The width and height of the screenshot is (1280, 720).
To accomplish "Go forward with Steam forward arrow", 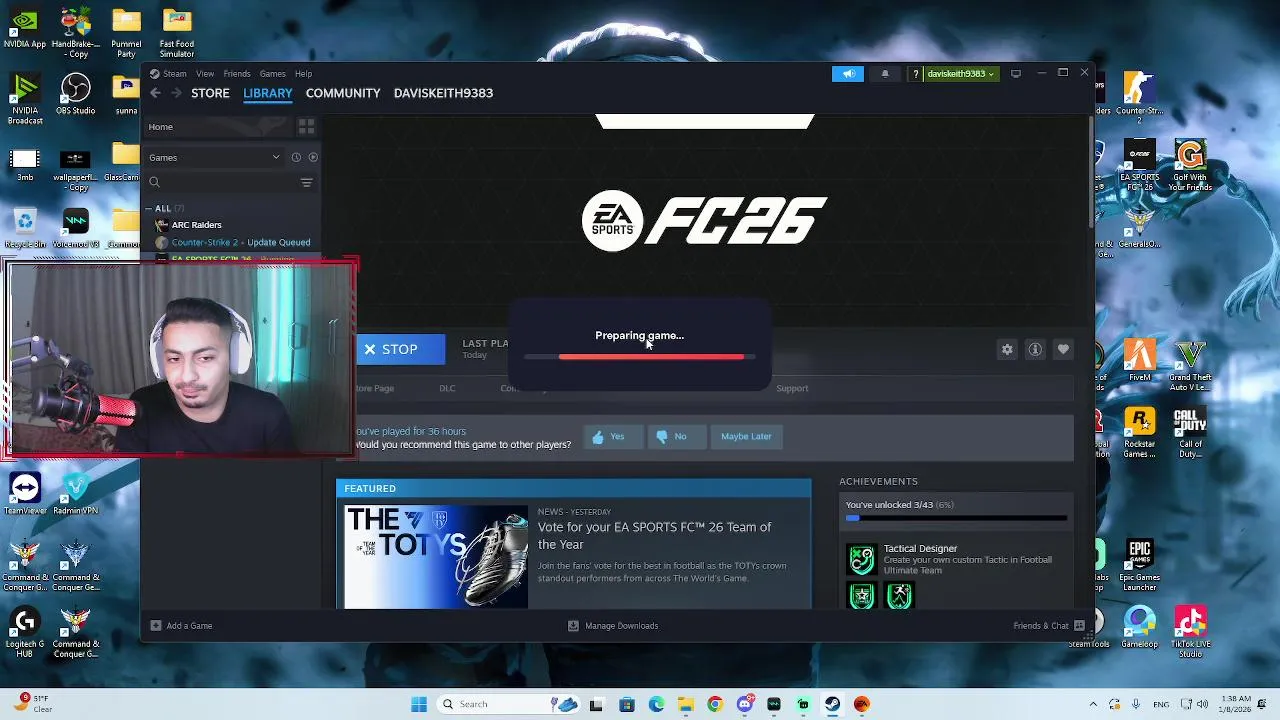I will pos(176,93).
